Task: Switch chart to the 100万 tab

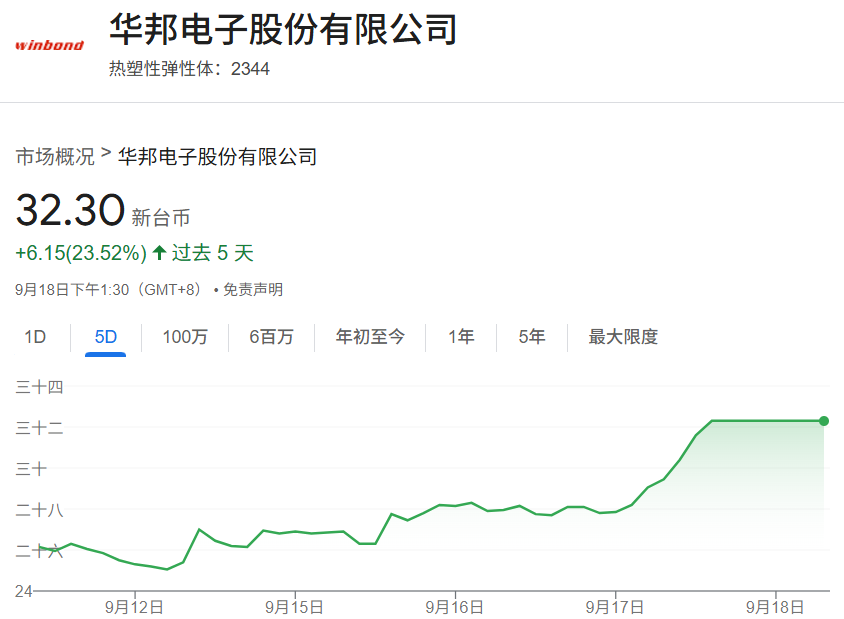Action: [x=185, y=337]
